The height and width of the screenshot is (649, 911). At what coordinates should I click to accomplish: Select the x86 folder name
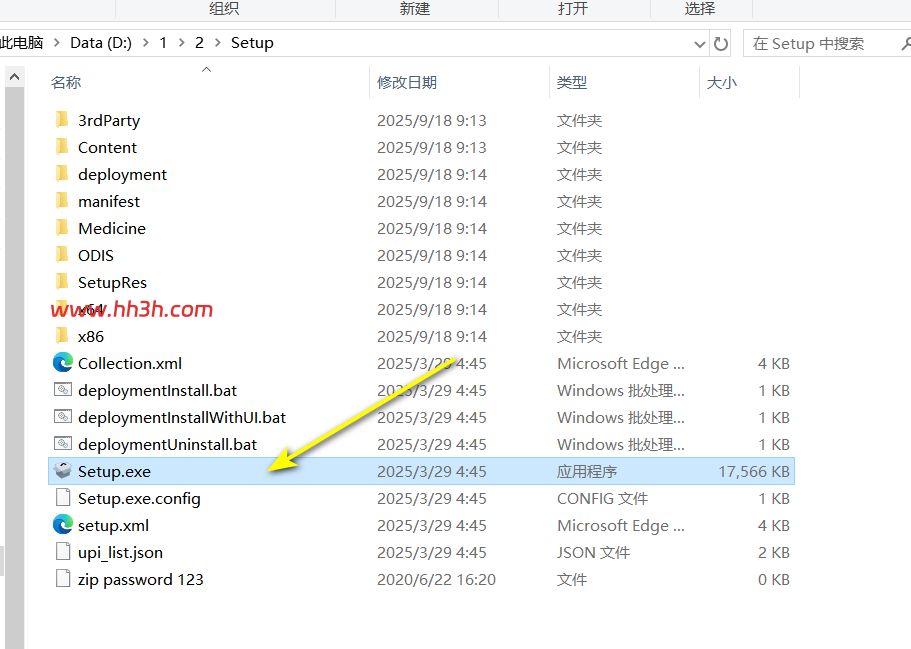pos(91,336)
